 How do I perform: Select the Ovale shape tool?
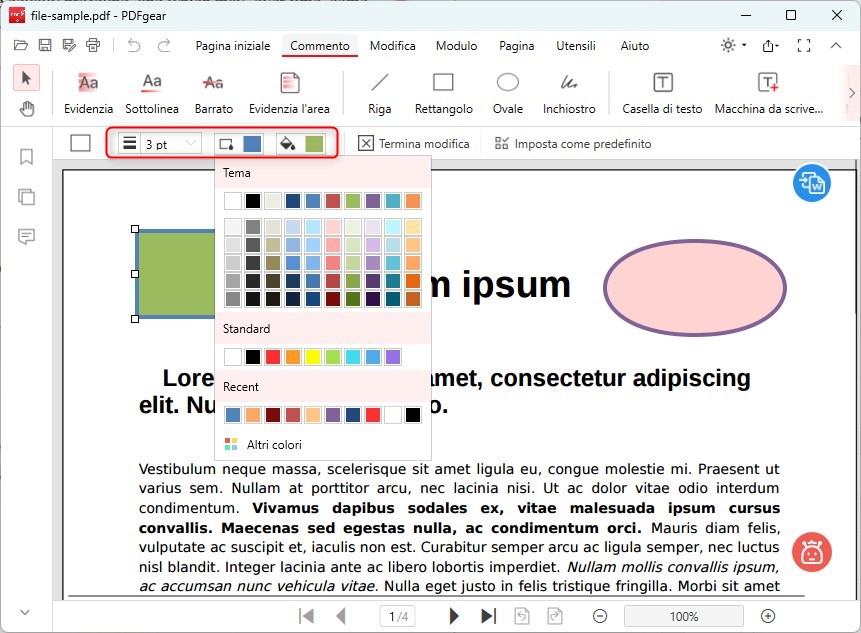[x=506, y=91]
